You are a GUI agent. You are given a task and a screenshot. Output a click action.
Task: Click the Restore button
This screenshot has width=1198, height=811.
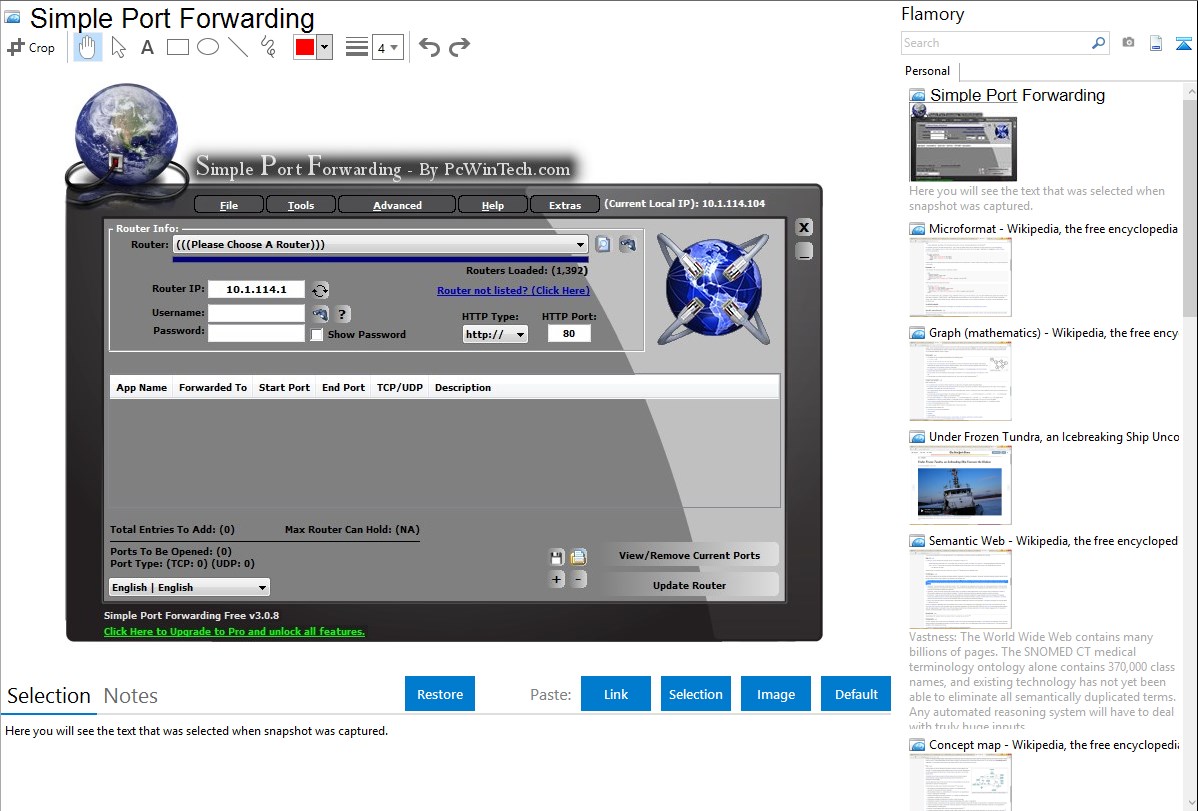tap(440, 694)
